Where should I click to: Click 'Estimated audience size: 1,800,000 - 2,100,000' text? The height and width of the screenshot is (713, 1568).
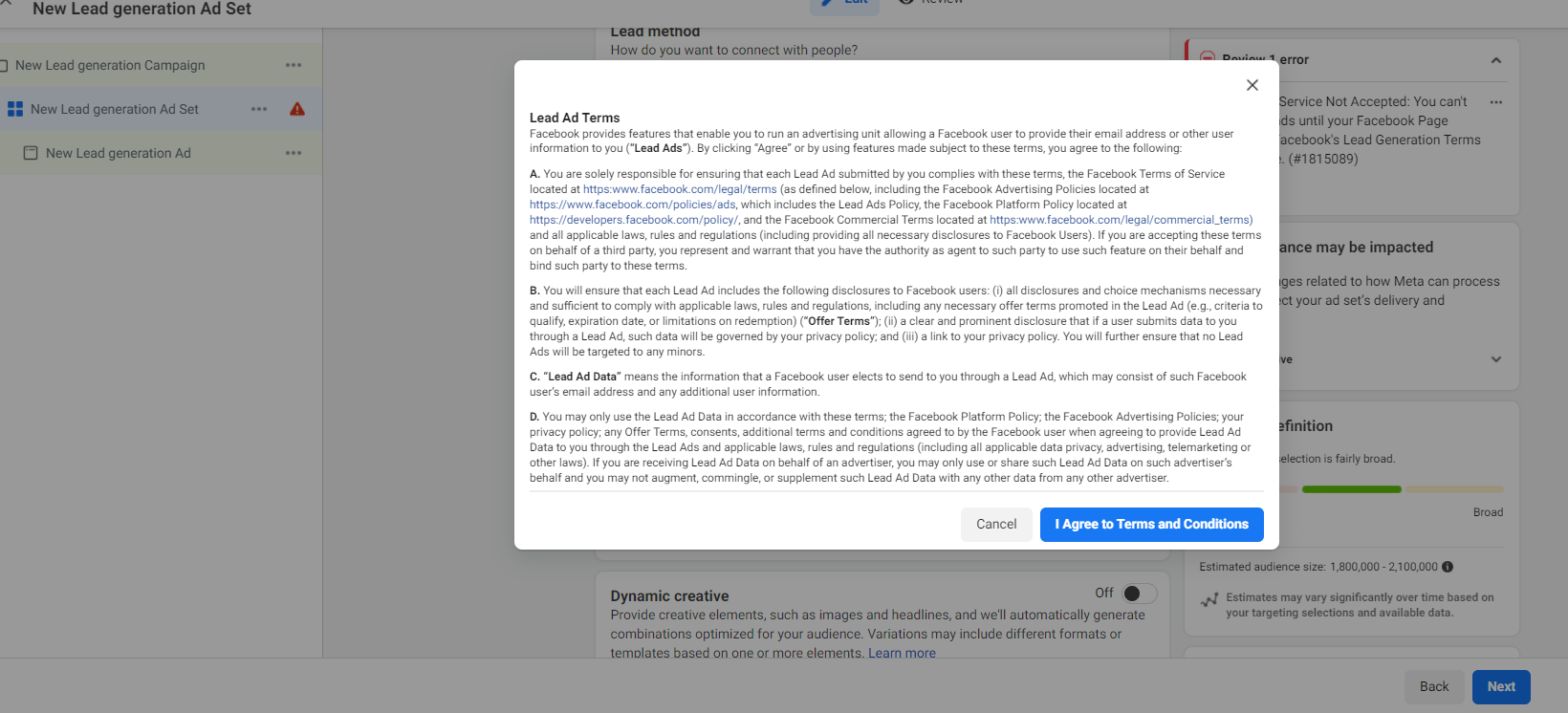tap(1318, 567)
